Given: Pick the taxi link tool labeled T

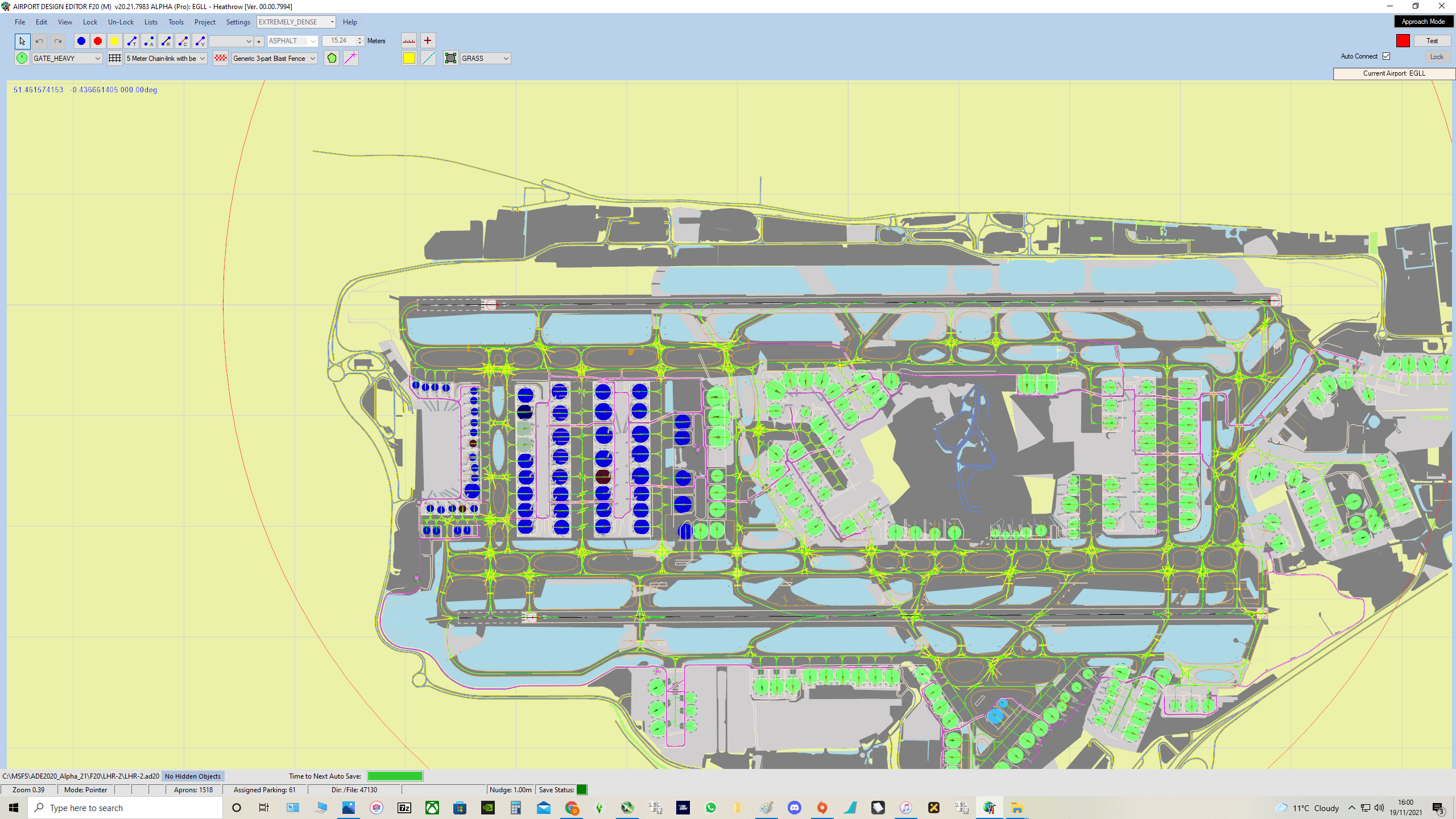Looking at the screenshot, I should coord(132,41).
